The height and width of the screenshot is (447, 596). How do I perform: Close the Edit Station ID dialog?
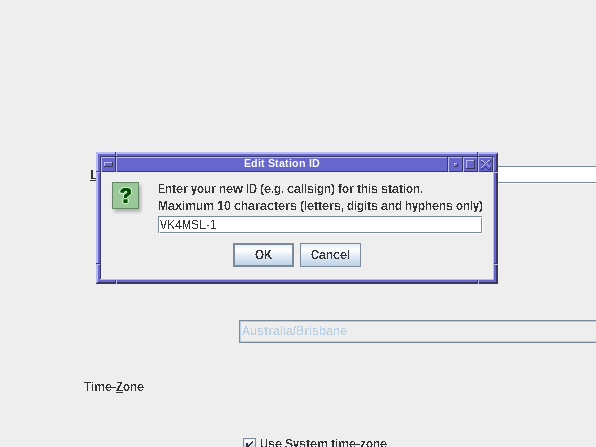(x=485, y=164)
